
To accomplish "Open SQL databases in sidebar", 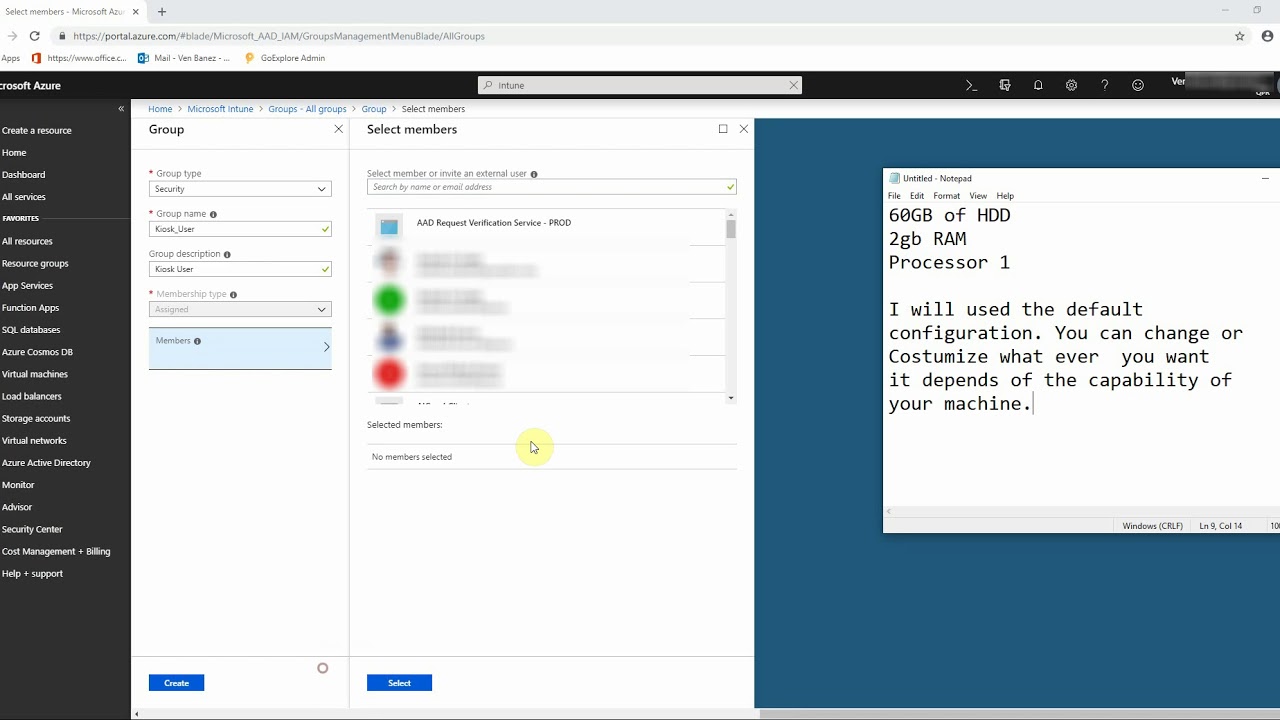I will [x=31, y=330].
